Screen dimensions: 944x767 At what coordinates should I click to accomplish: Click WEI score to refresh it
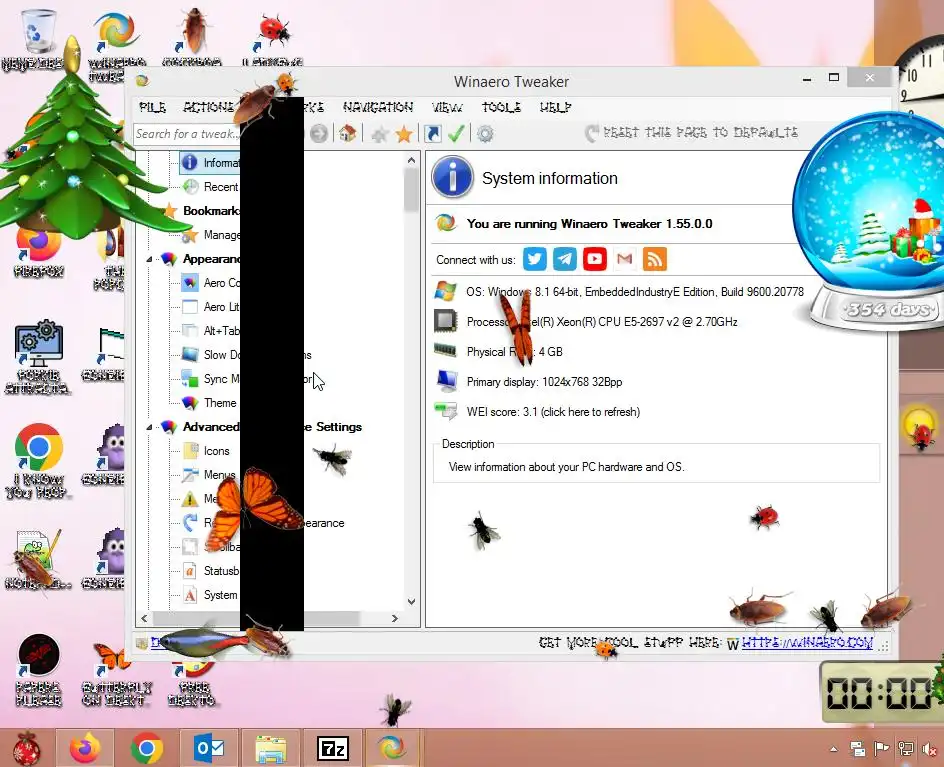tap(553, 412)
